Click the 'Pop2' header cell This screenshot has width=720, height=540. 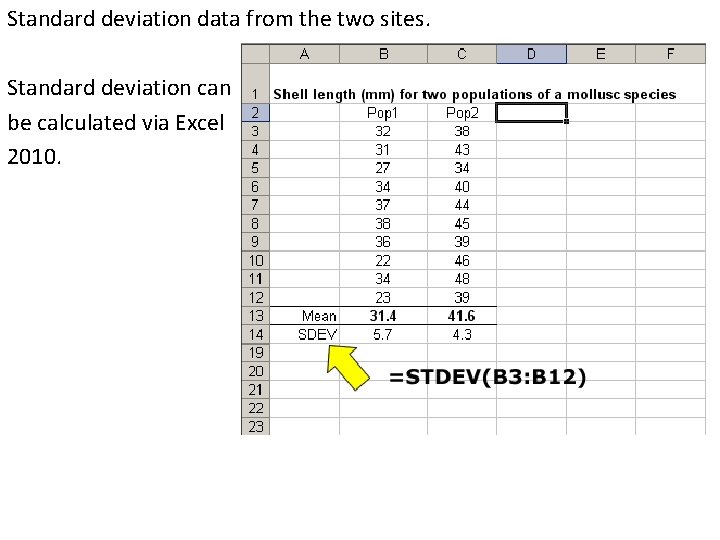[x=462, y=112]
